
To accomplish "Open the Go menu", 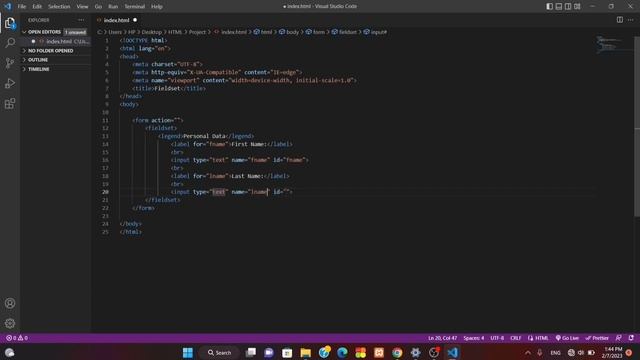I will click(98, 7).
